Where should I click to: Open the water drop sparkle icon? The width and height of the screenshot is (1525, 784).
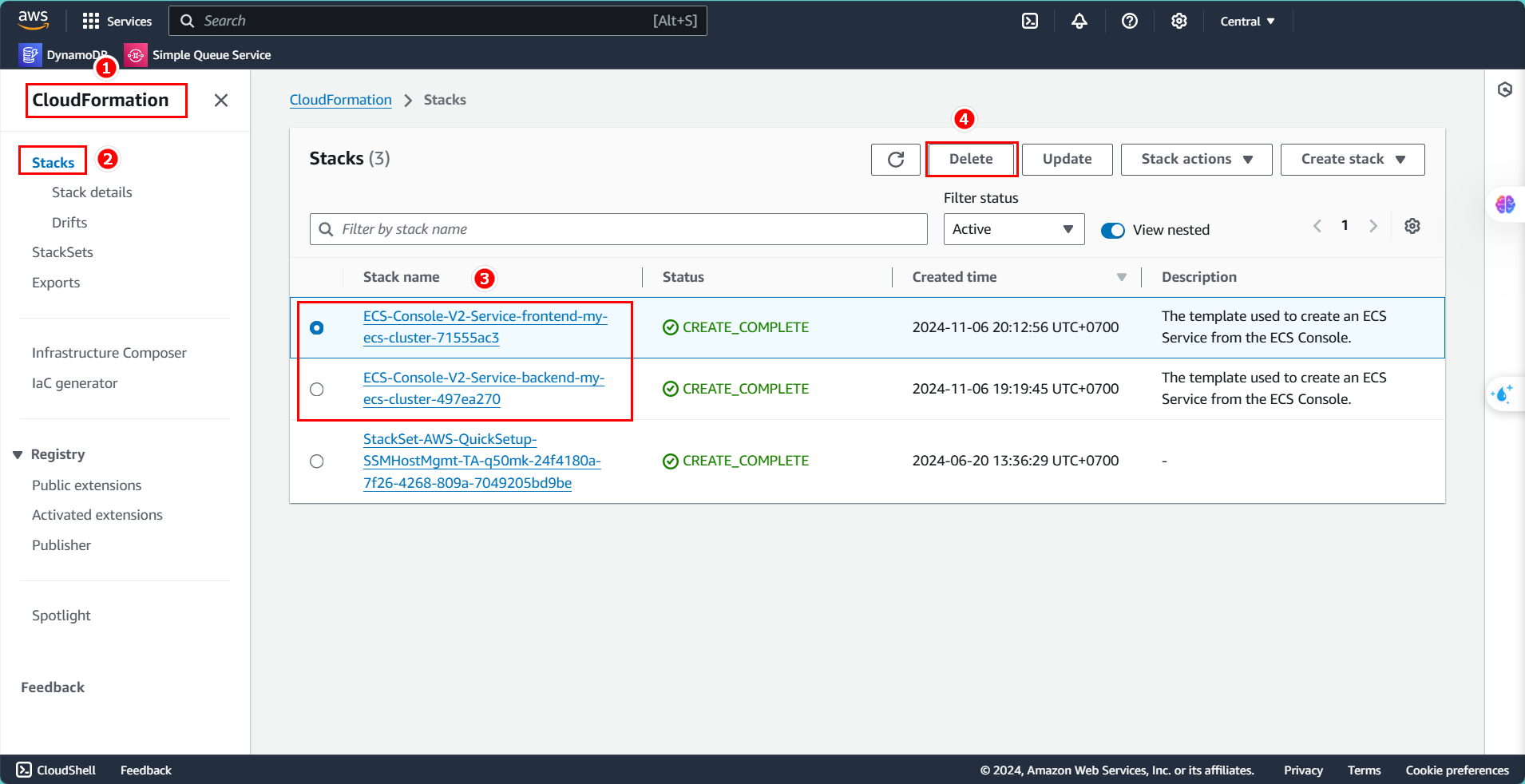tap(1503, 394)
